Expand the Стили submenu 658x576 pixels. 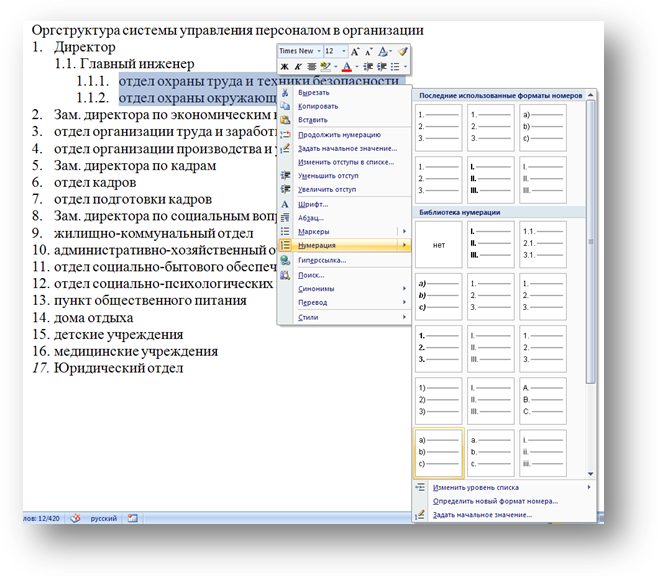click(344, 317)
